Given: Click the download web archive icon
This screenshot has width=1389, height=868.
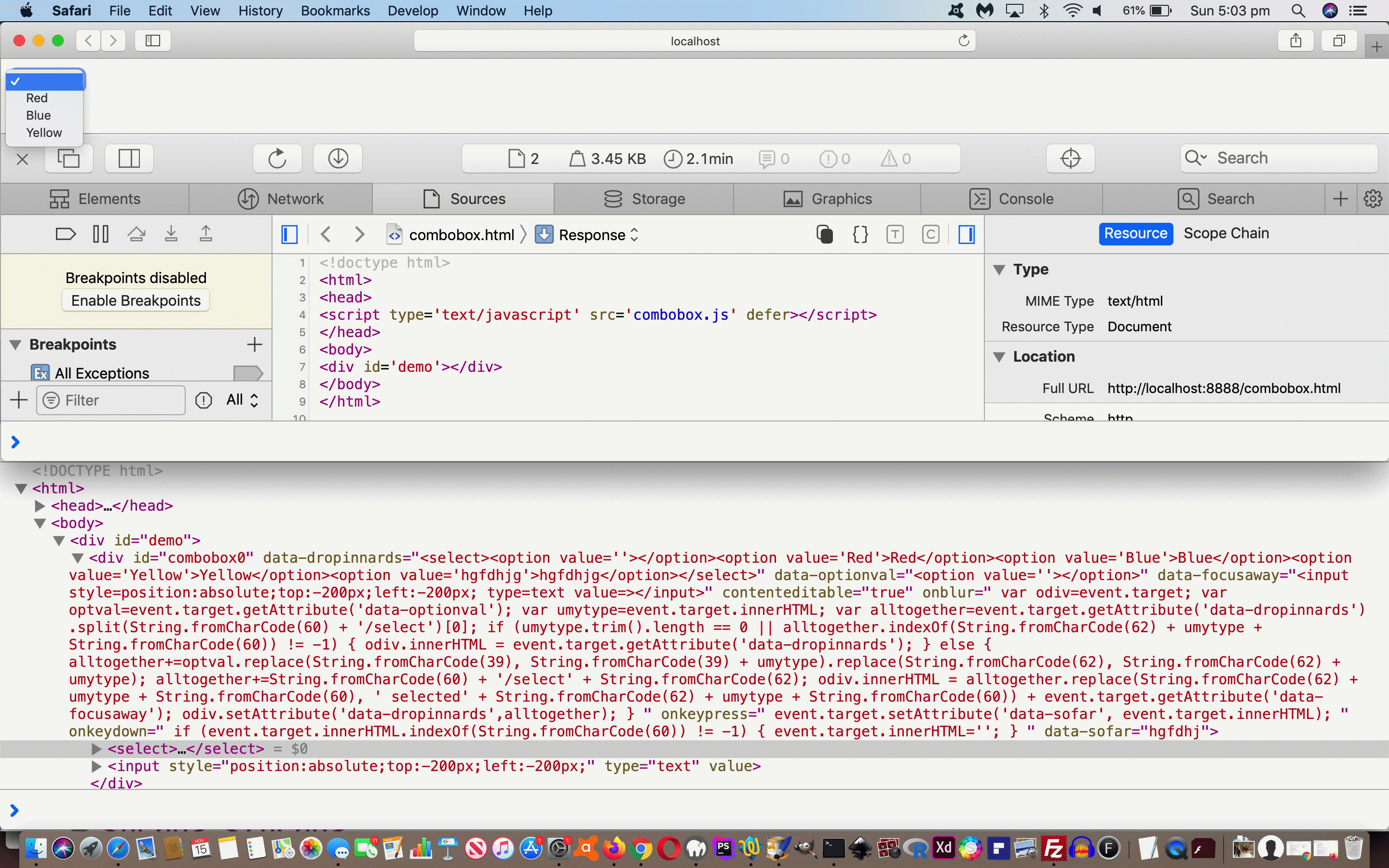Looking at the screenshot, I should click(338, 159).
